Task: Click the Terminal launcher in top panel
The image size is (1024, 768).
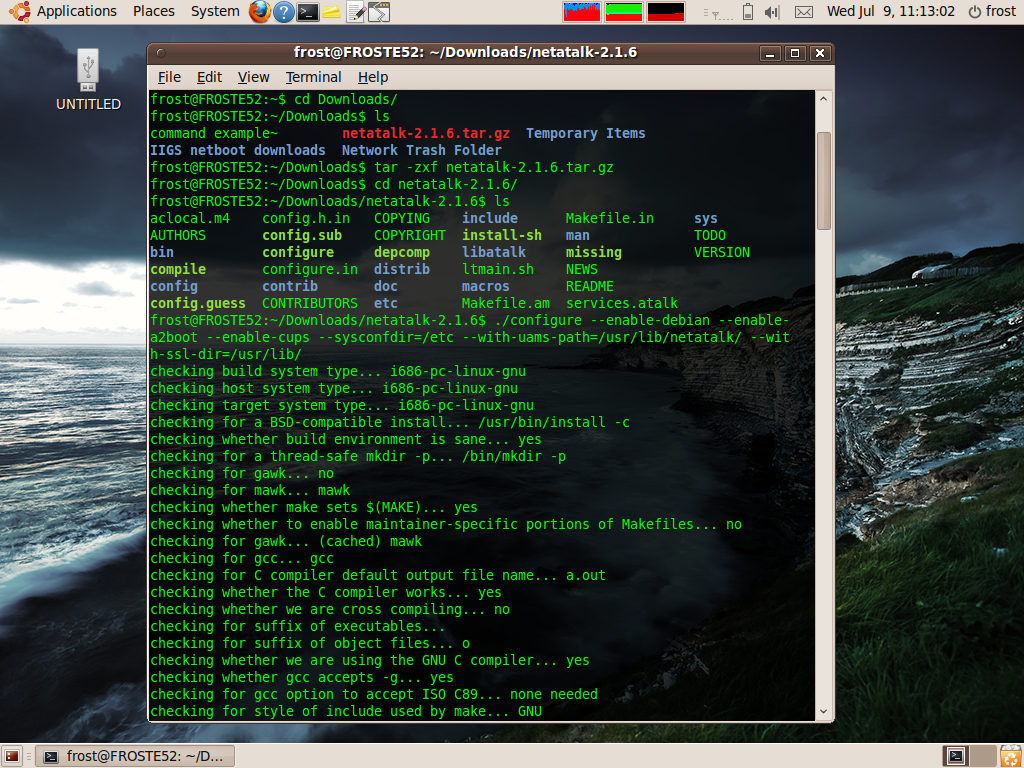Action: click(x=308, y=12)
